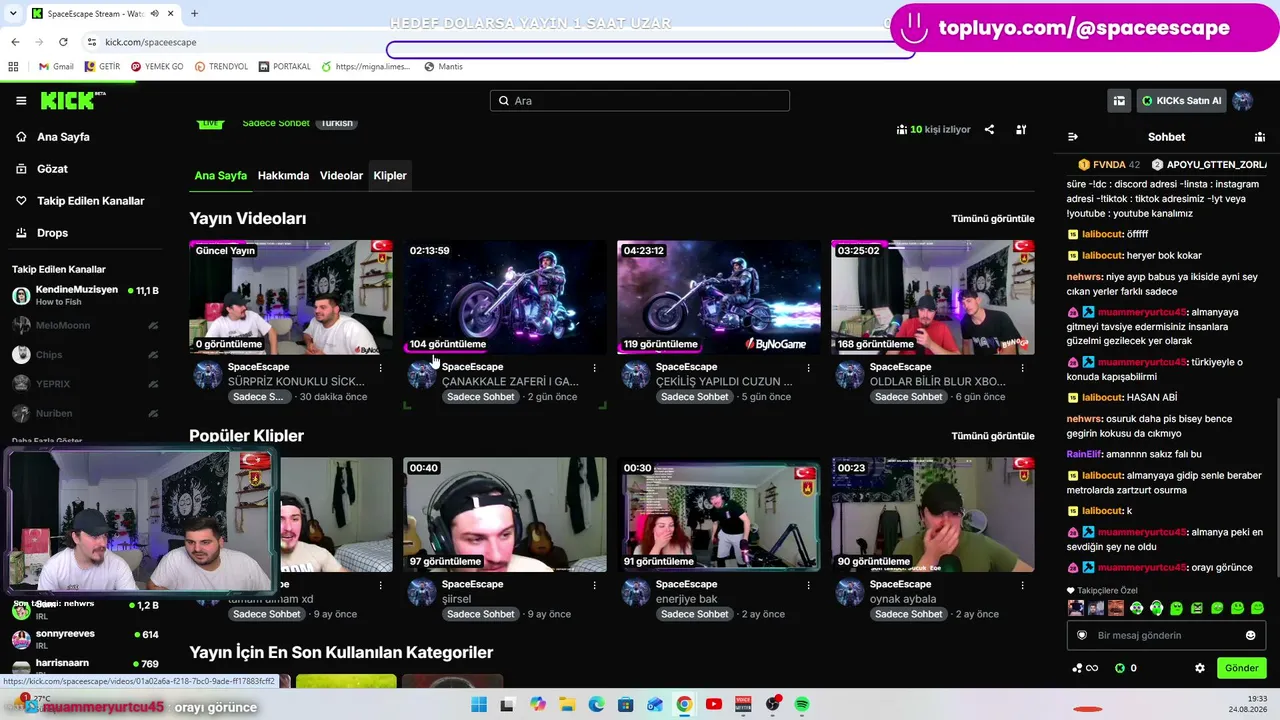
Task: Open sonnyreeves recommended channel
Action: [85, 639]
